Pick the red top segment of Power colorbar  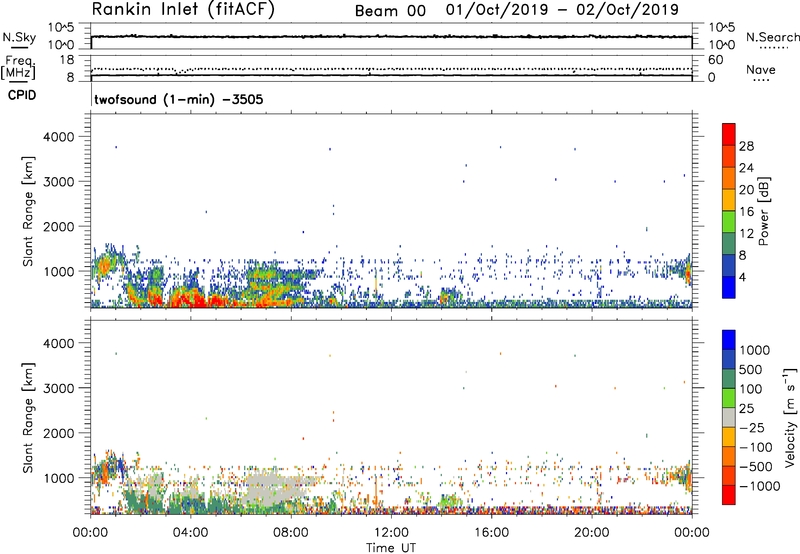pyautogui.click(x=729, y=134)
